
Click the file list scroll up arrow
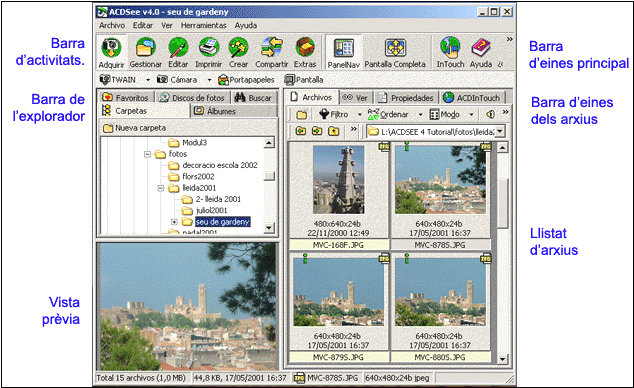[x=503, y=147]
